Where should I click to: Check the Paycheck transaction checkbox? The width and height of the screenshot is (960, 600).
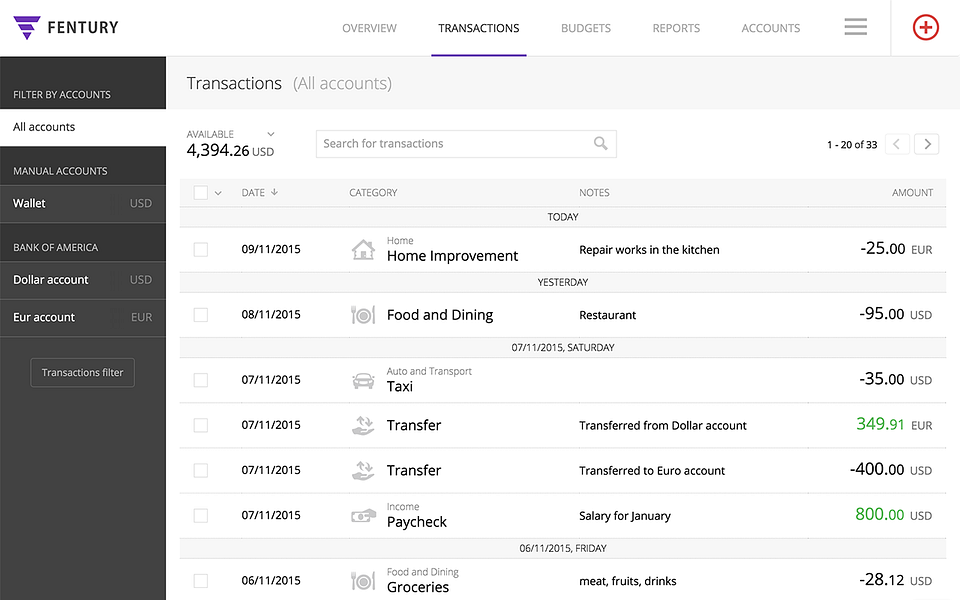pyautogui.click(x=200, y=516)
